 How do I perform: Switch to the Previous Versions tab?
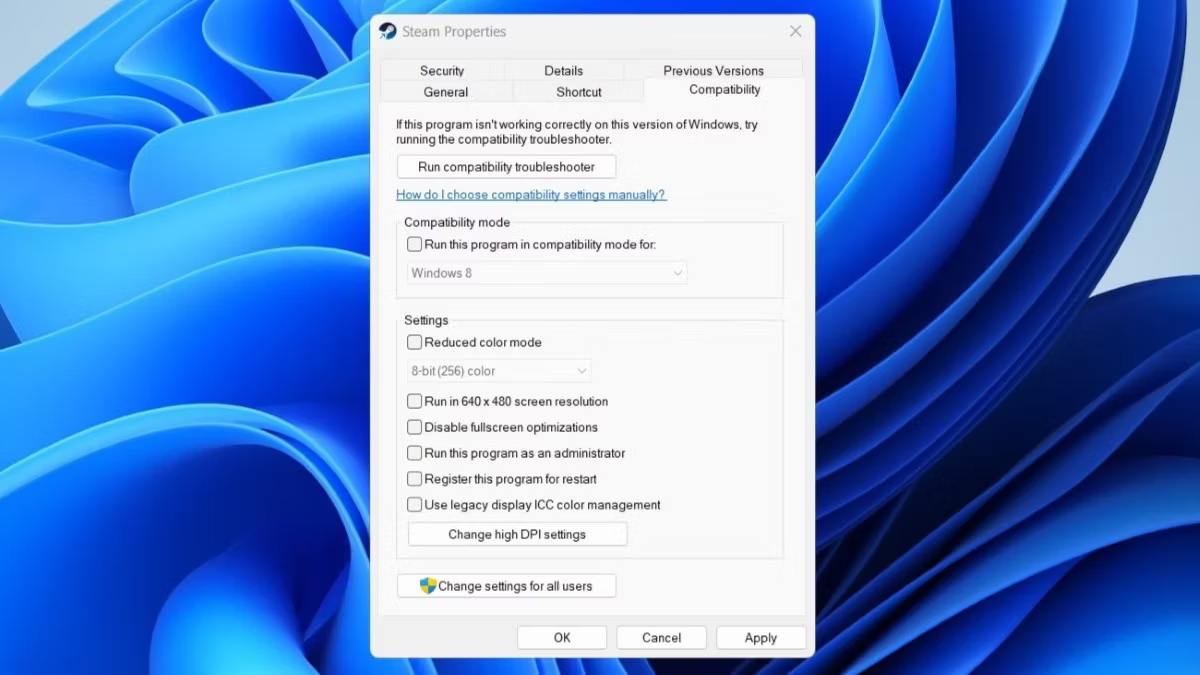[713, 71]
